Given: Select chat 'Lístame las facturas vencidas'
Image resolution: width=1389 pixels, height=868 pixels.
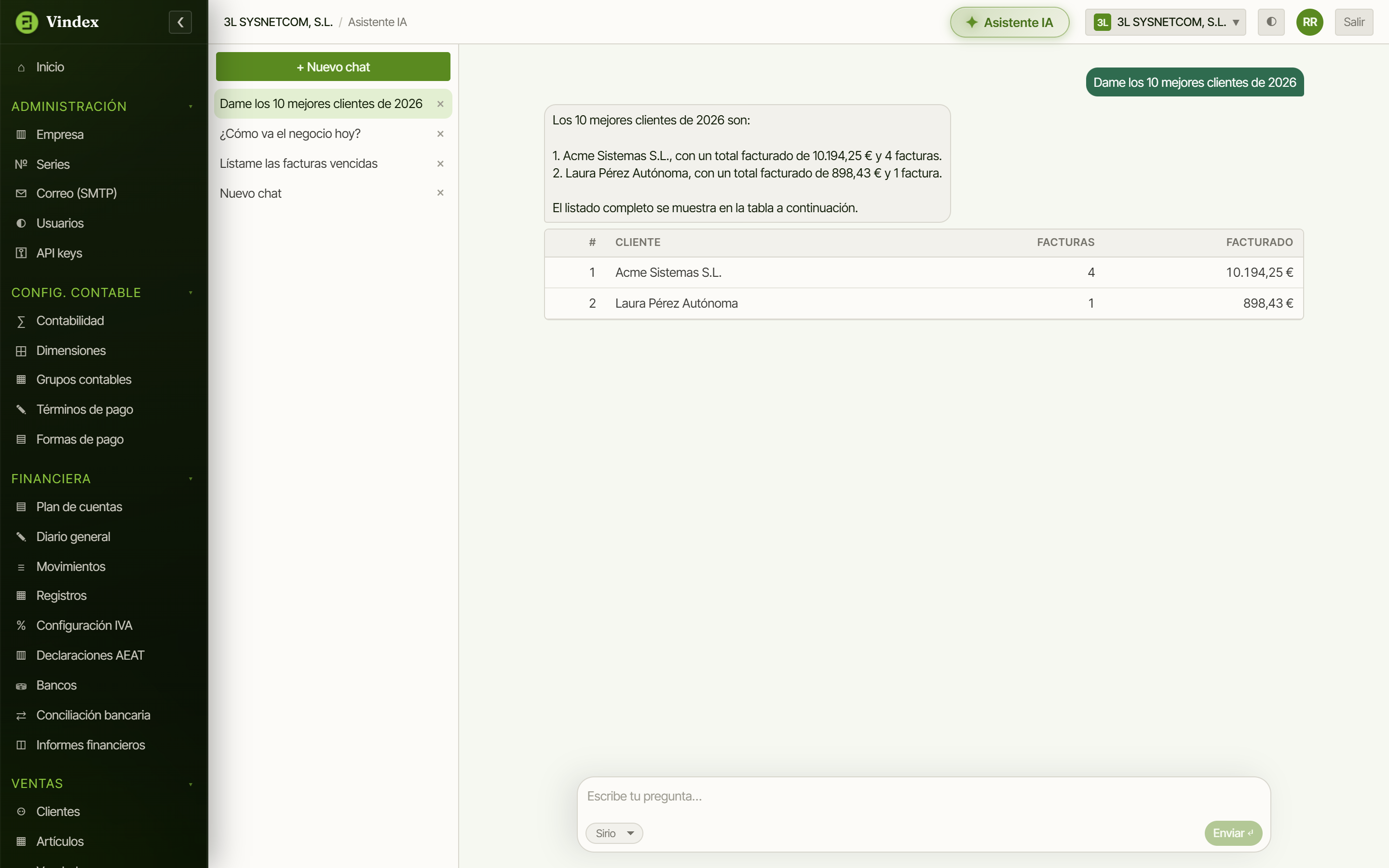Looking at the screenshot, I should [299, 163].
